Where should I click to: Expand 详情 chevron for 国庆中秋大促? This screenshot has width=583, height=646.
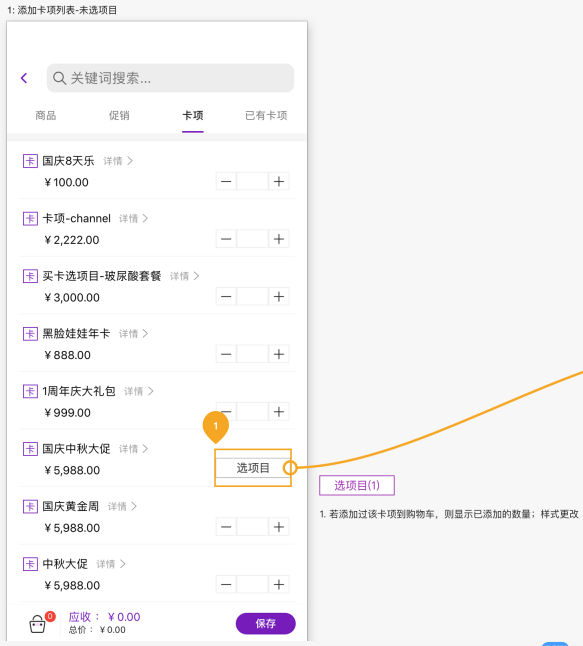tap(145, 449)
